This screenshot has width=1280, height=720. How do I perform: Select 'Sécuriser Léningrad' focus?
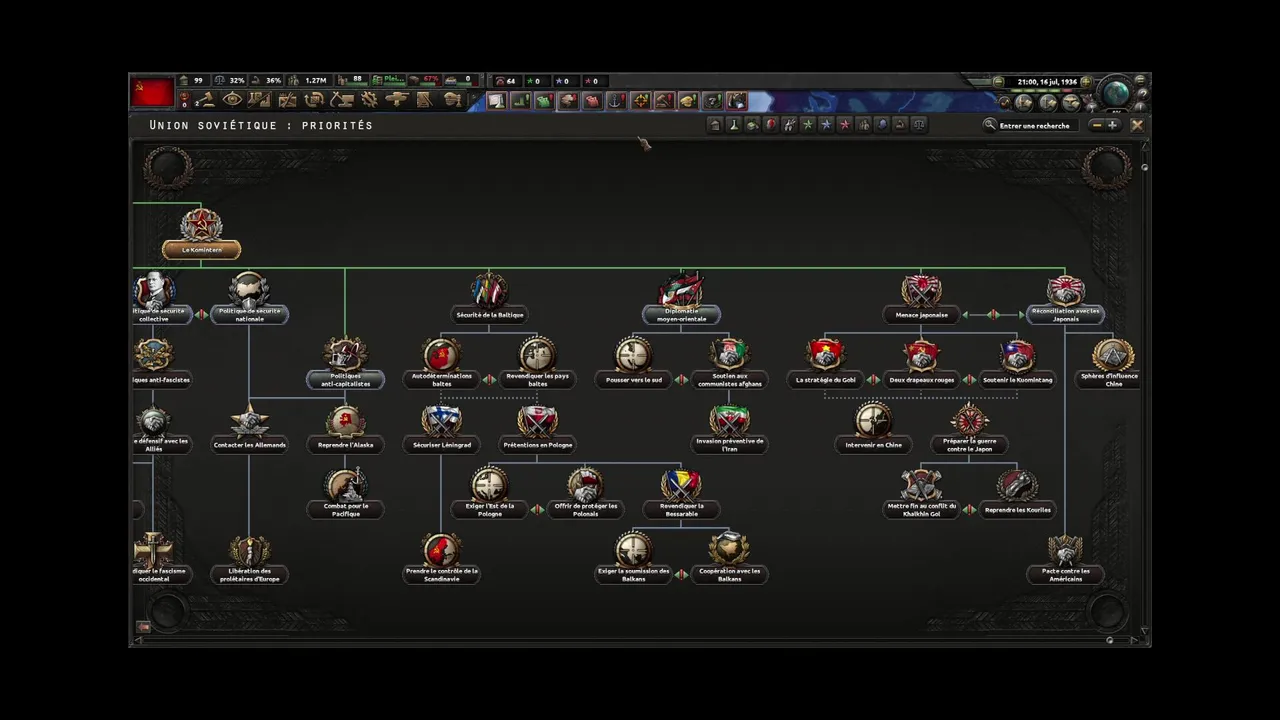click(x=441, y=427)
